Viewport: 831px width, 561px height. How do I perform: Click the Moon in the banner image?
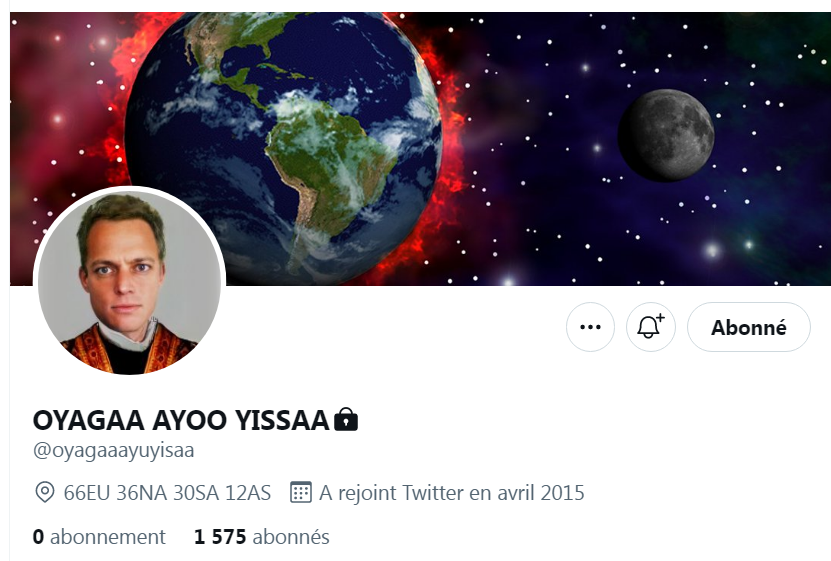click(x=666, y=136)
